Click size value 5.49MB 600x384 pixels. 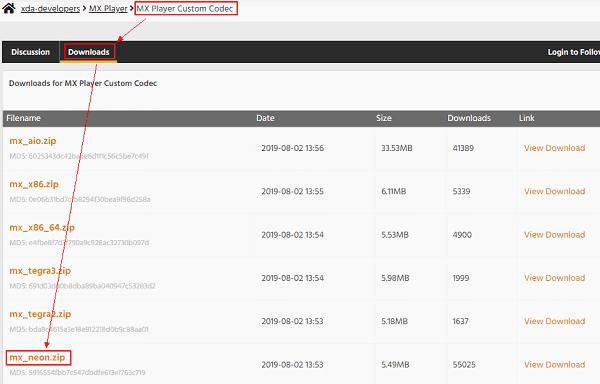tap(395, 364)
